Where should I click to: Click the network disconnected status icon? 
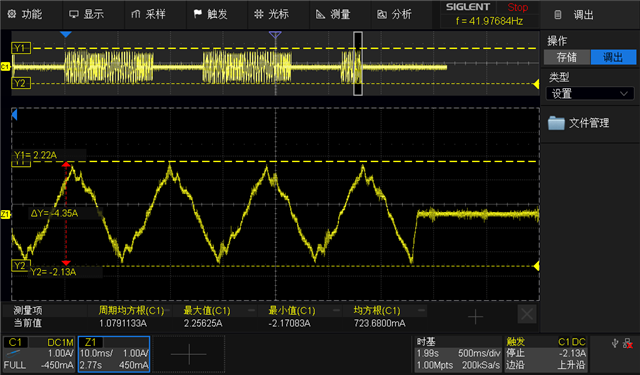[x=628, y=344]
